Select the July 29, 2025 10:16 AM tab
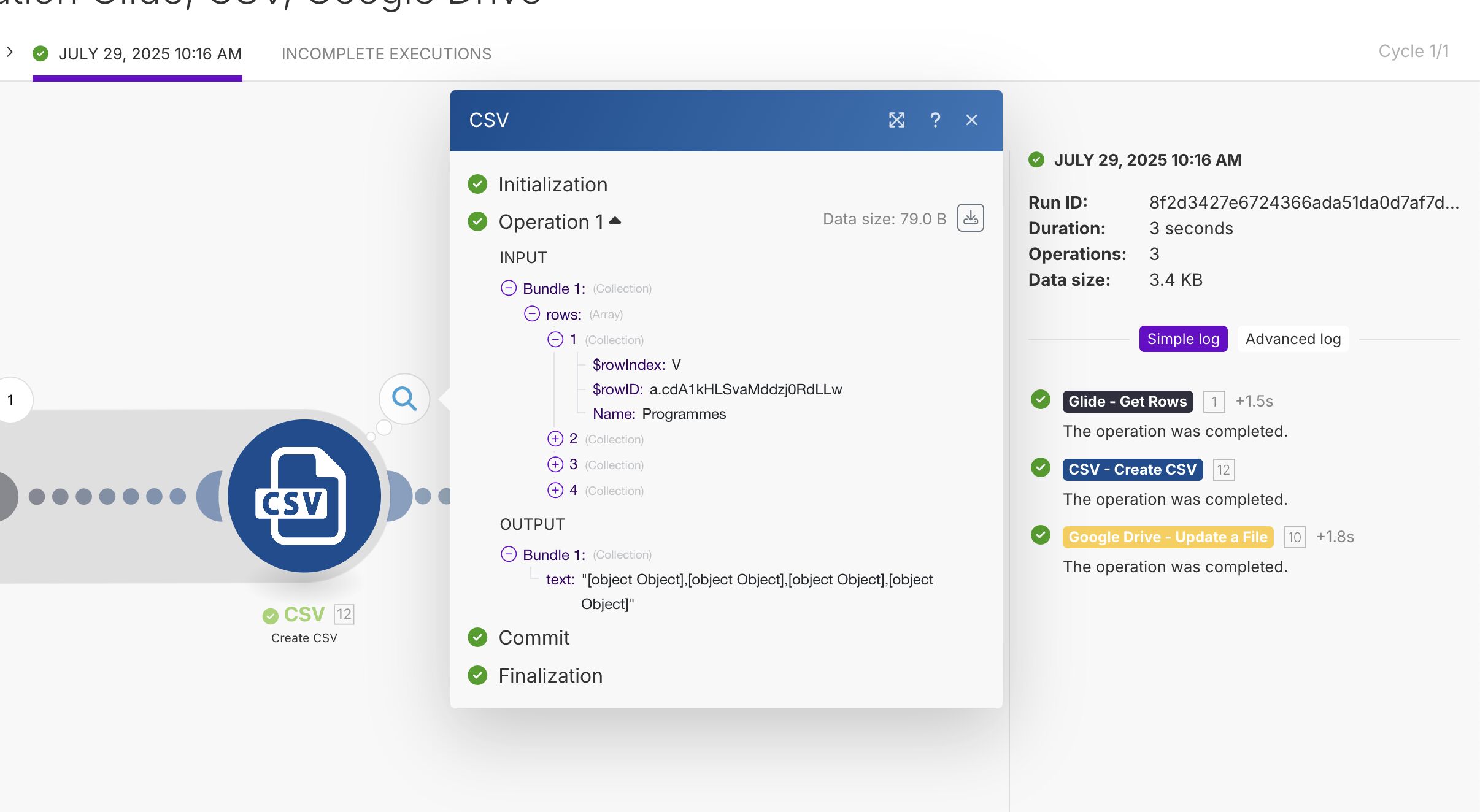 point(137,54)
